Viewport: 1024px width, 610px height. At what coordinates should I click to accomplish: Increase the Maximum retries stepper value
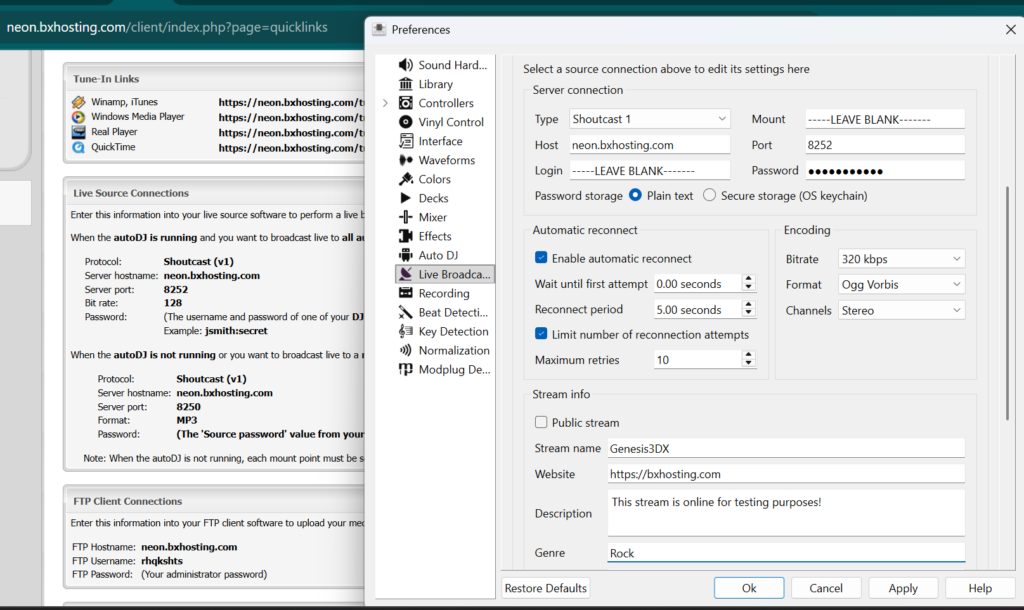pos(748,355)
